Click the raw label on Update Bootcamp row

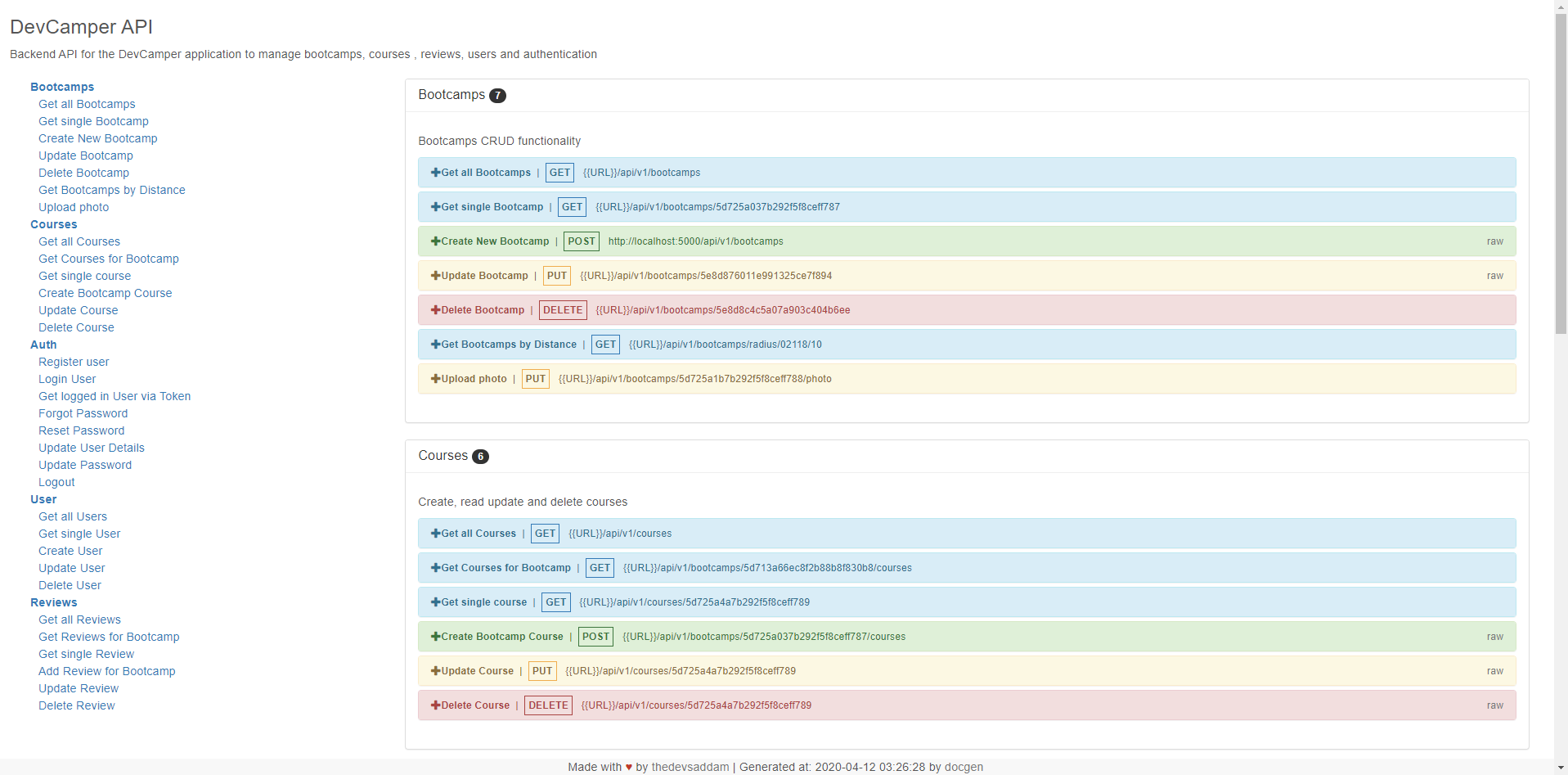[1494, 276]
